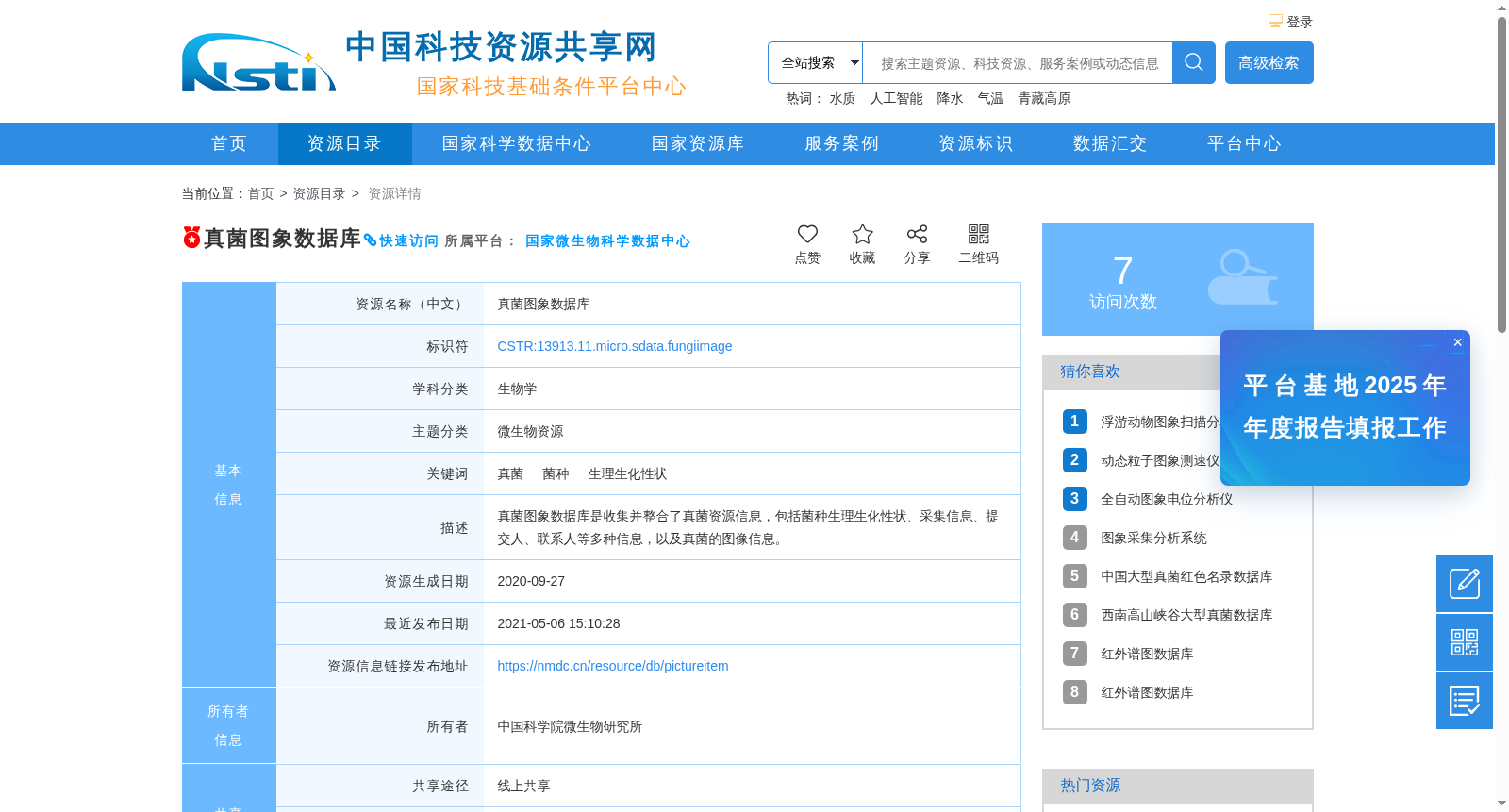Open 西南高山峡谷大型真菌数据库

pyautogui.click(x=1186, y=615)
